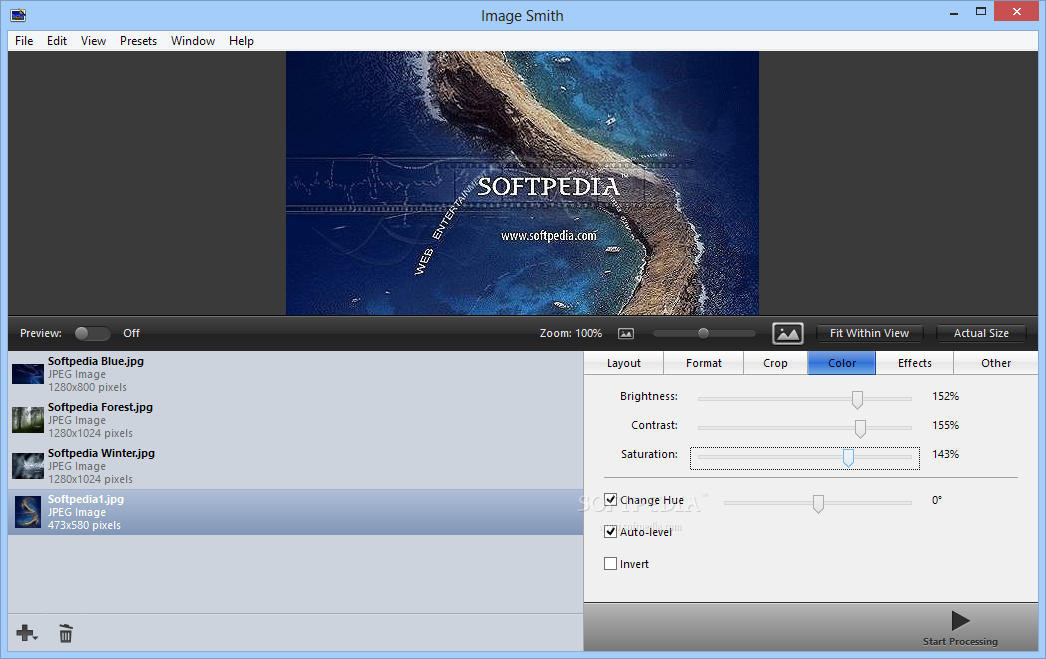The image size is (1046, 659).
Task: Click the Image Smith app icon in title bar
Action: click(18, 15)
